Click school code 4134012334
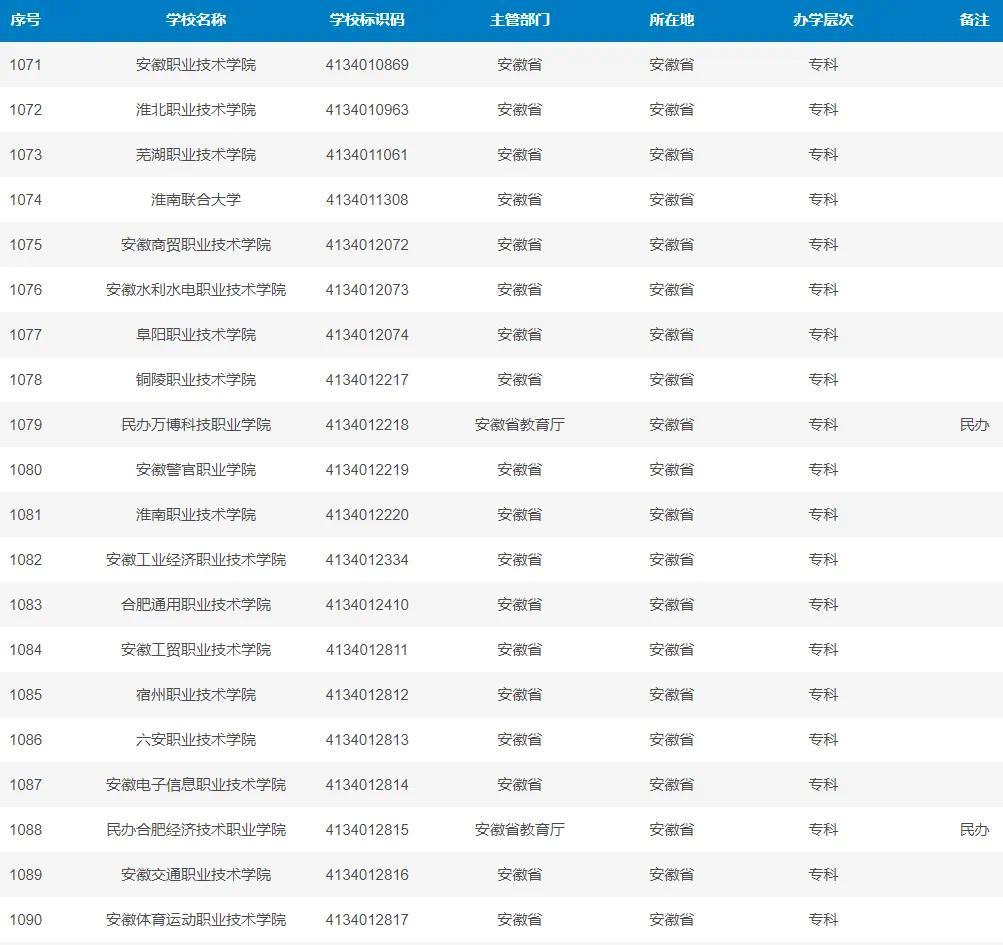 [x=367, y=560]
